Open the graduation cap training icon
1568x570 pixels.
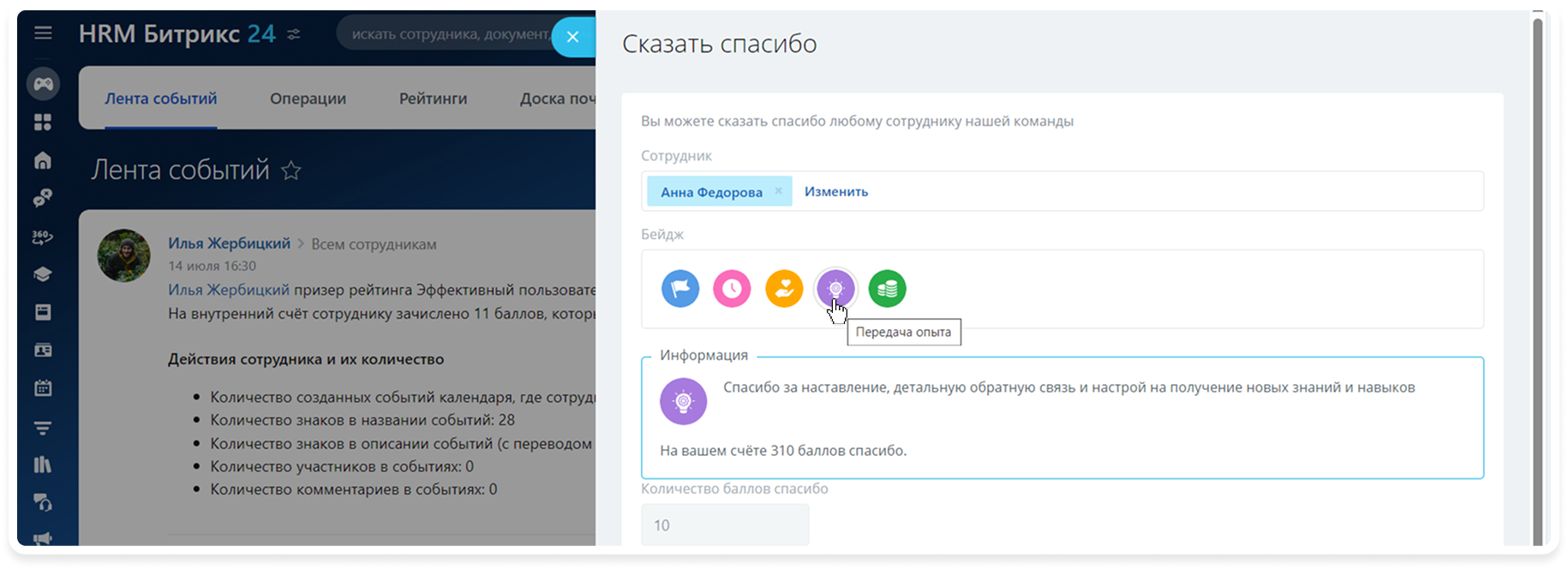point(43,274)
